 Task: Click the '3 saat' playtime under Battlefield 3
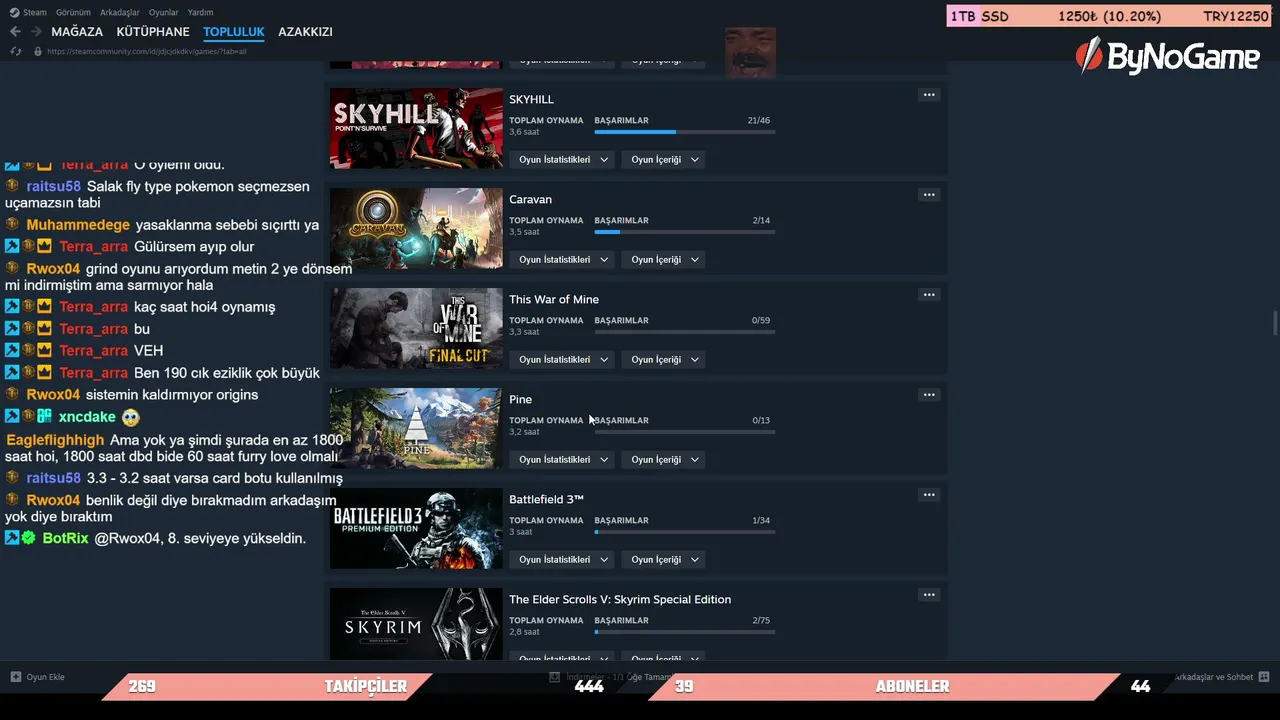[521, 532]
